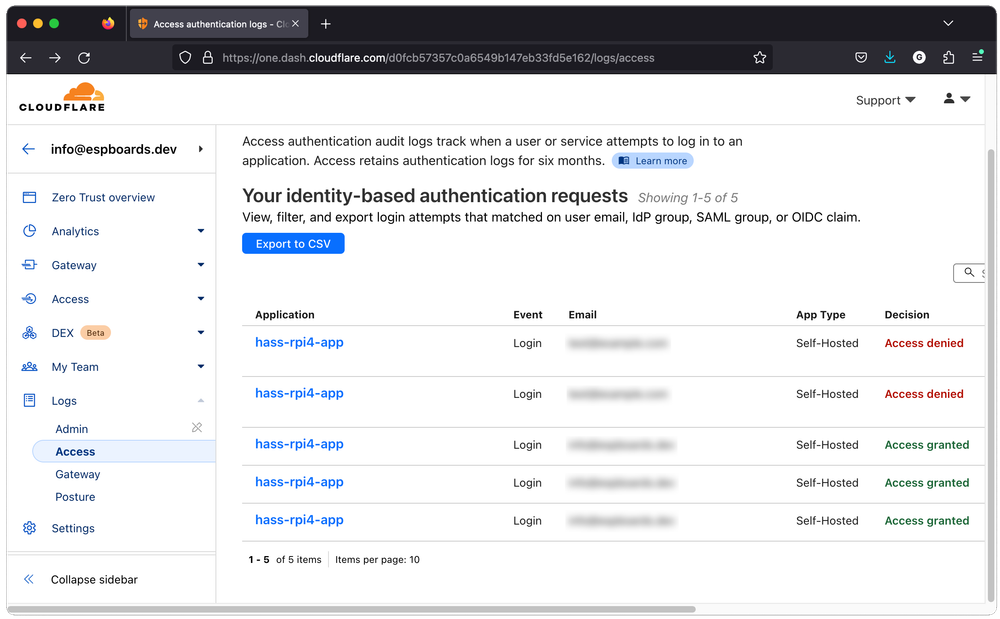This screenshot has width=1000, height=619.
Task: Collapse the Logs sidebar section
Action: (201, 401)
